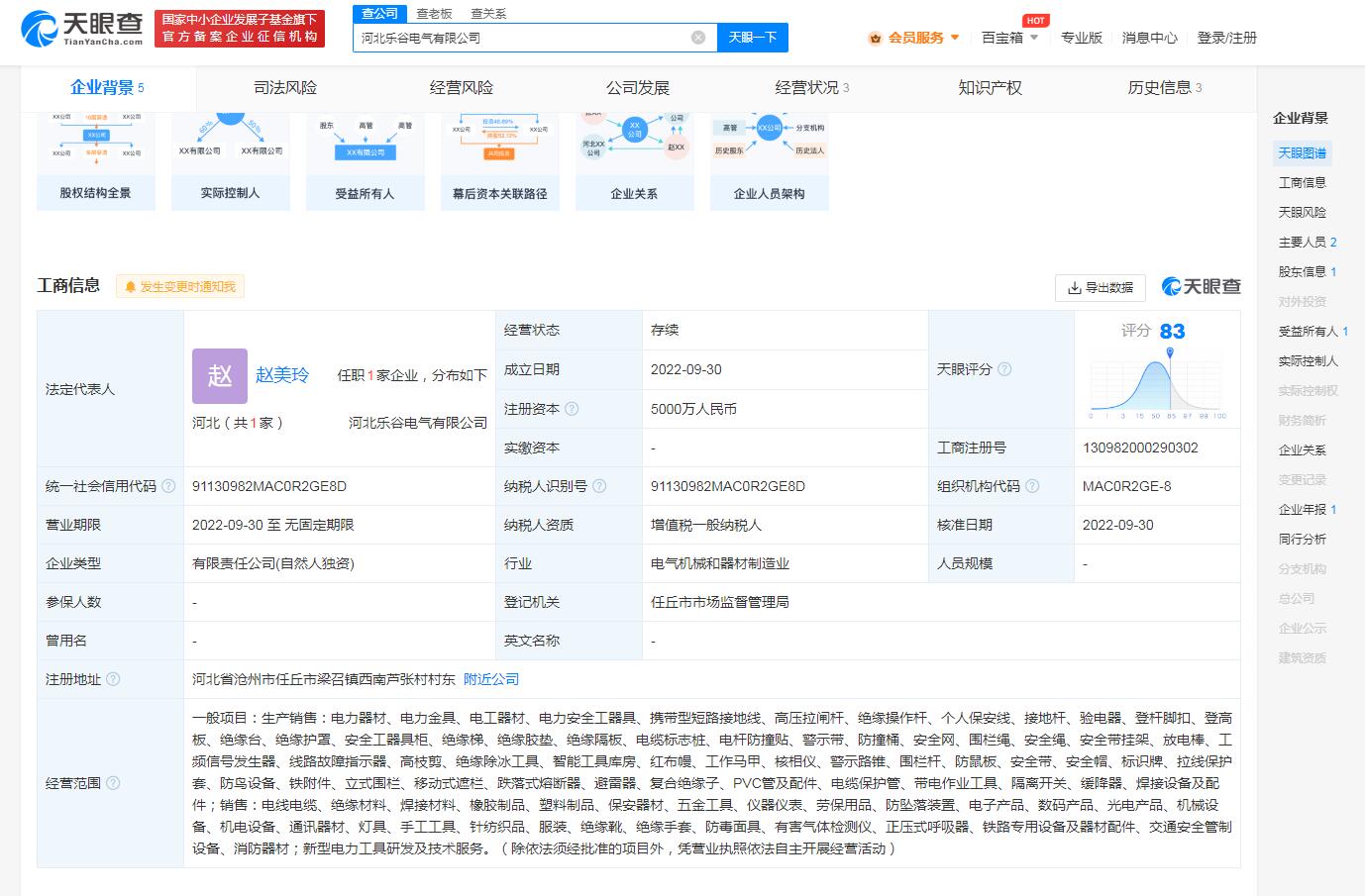Open the 附近公司 link
This screenshot has height=896, width=1365.
pyautogui.click(x=491, y=679)
